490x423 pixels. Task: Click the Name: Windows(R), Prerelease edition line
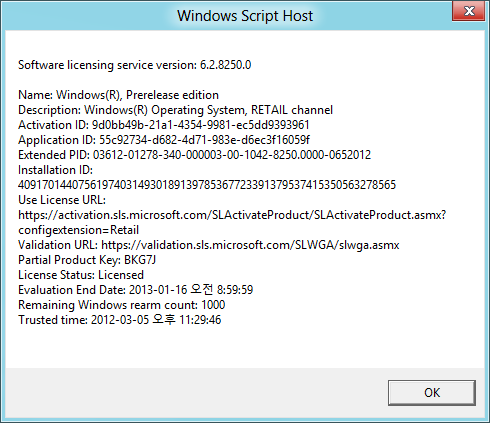[118, 95]
